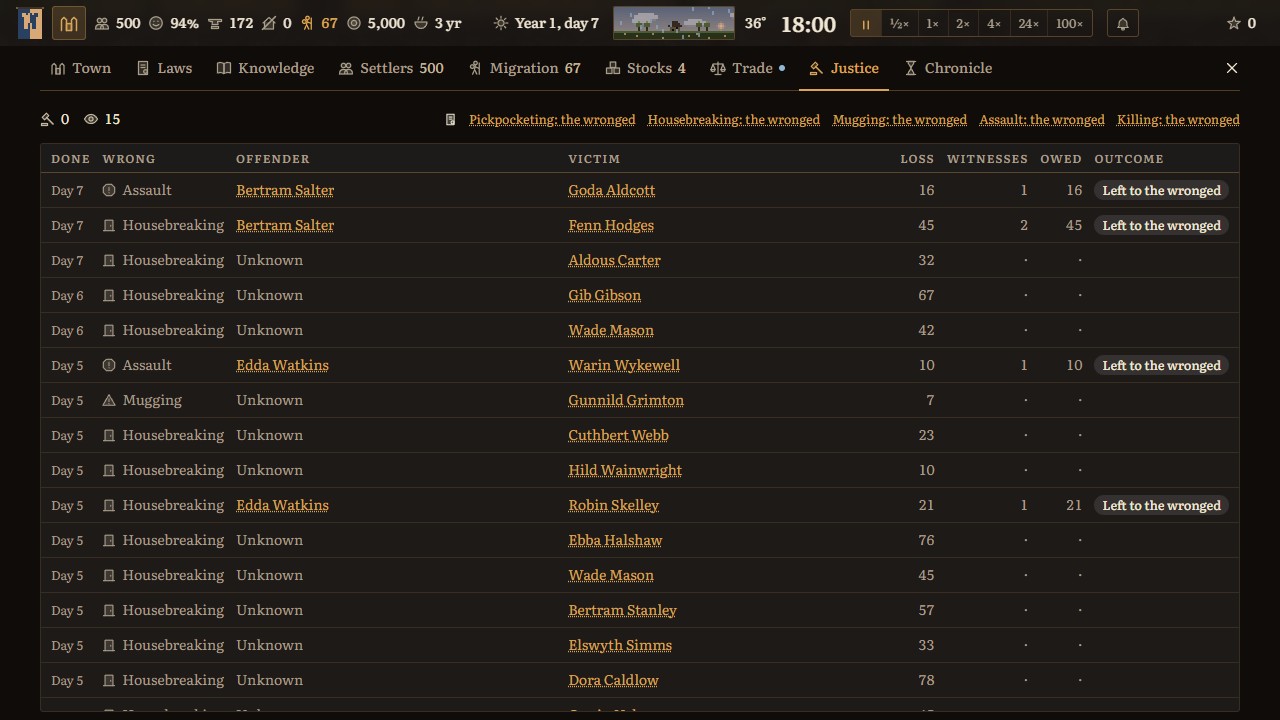The image size is (1280, 720).
Task: Click the banner emblem icon at top left
Action: click(x=30, y=23)
